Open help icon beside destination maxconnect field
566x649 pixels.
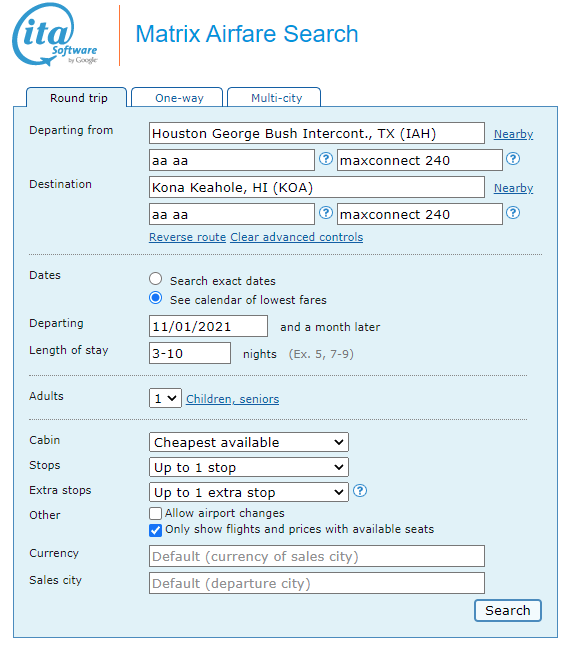513,213
